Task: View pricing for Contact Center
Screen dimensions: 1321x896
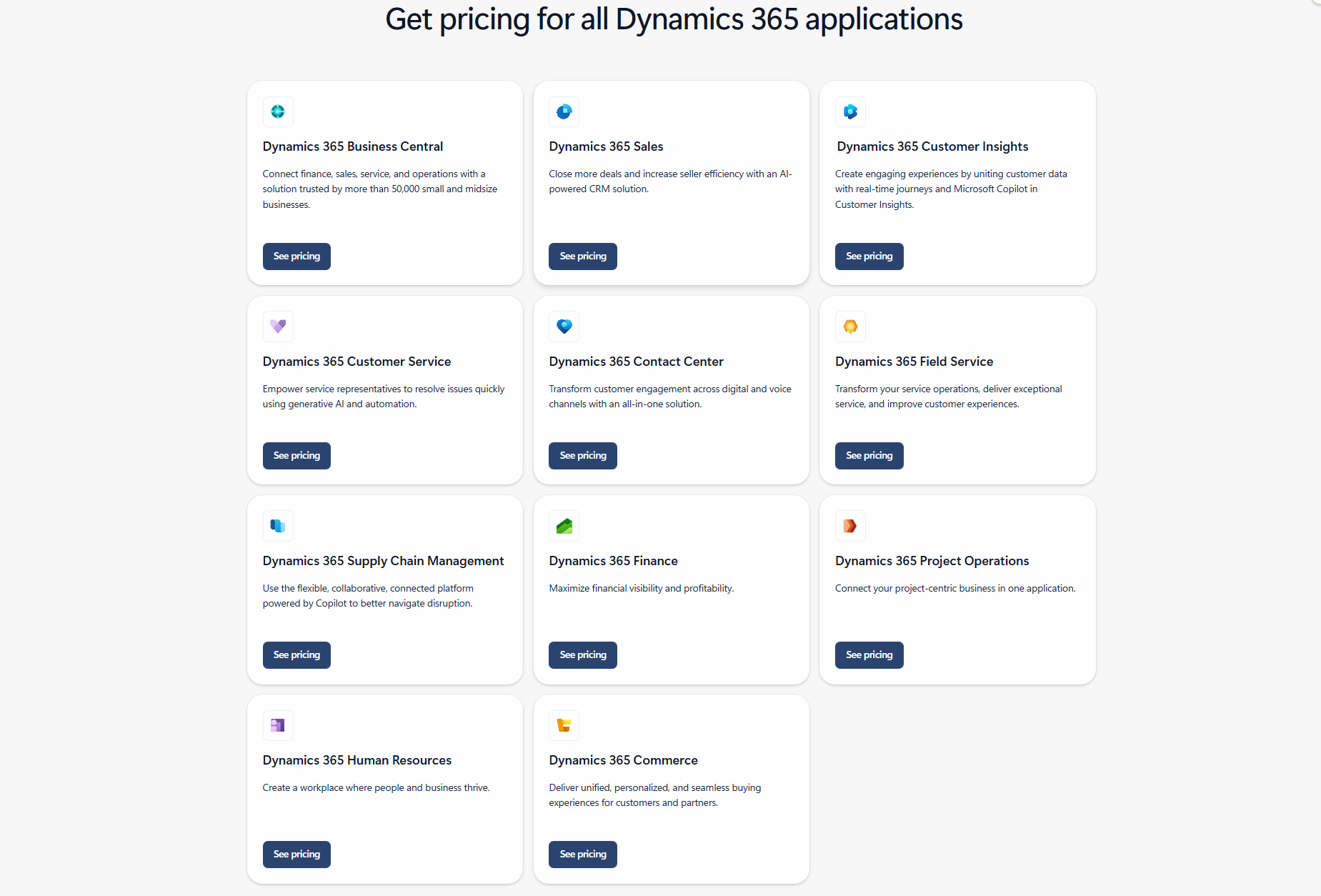Action: (x=582, y=456)
